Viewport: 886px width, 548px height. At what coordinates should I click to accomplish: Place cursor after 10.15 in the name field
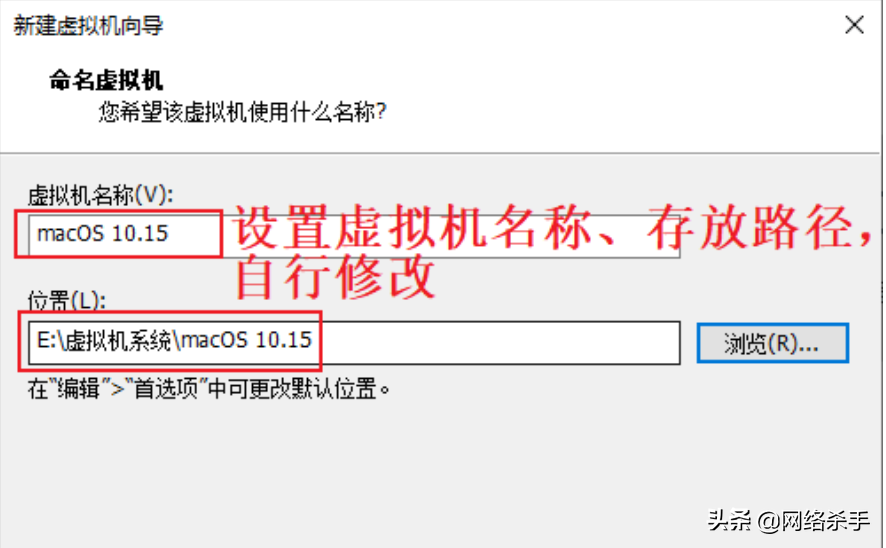click(x=170, y=233)
